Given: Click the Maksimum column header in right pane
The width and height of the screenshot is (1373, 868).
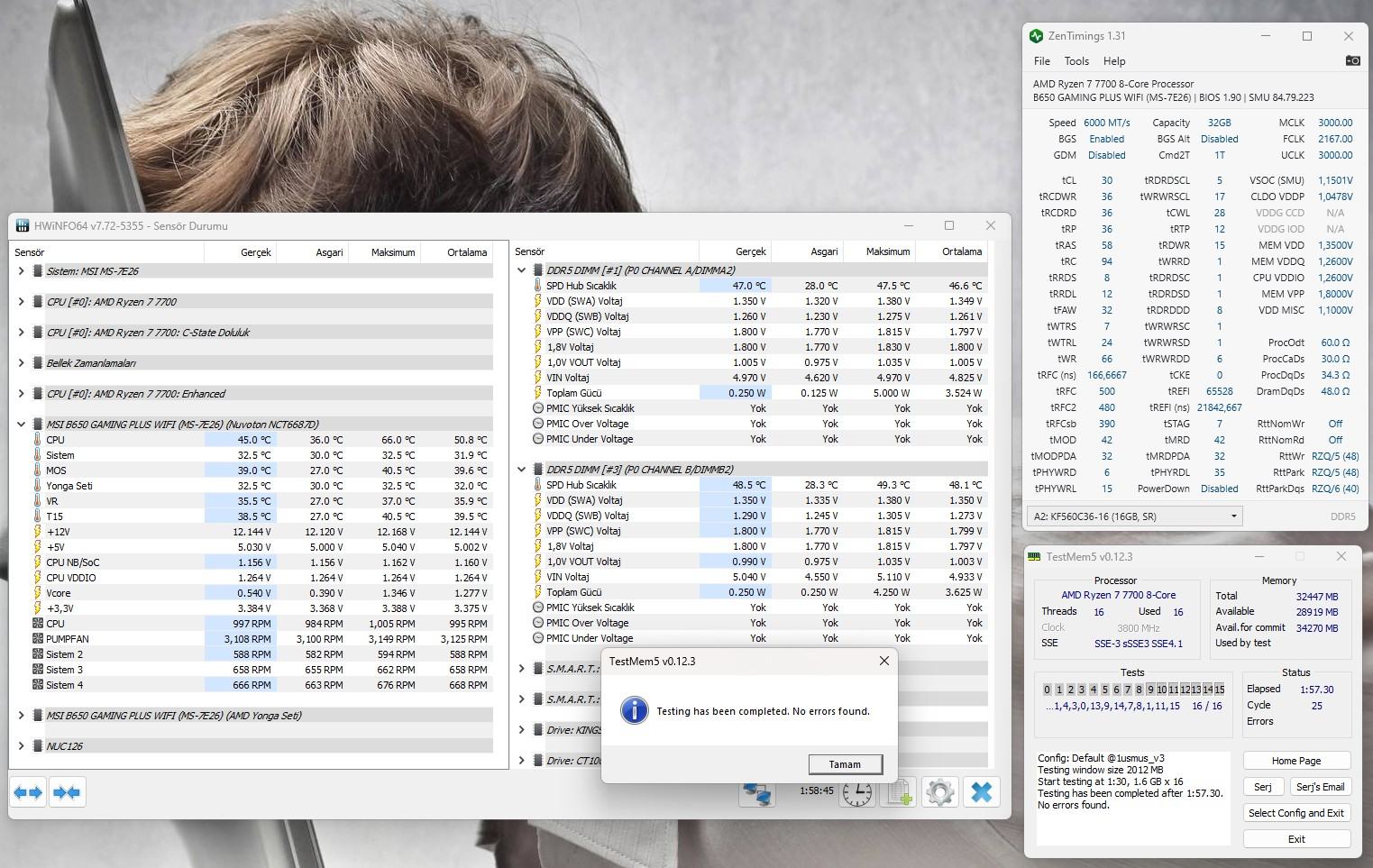Looking at the screenshot, I should coord(879,251).
